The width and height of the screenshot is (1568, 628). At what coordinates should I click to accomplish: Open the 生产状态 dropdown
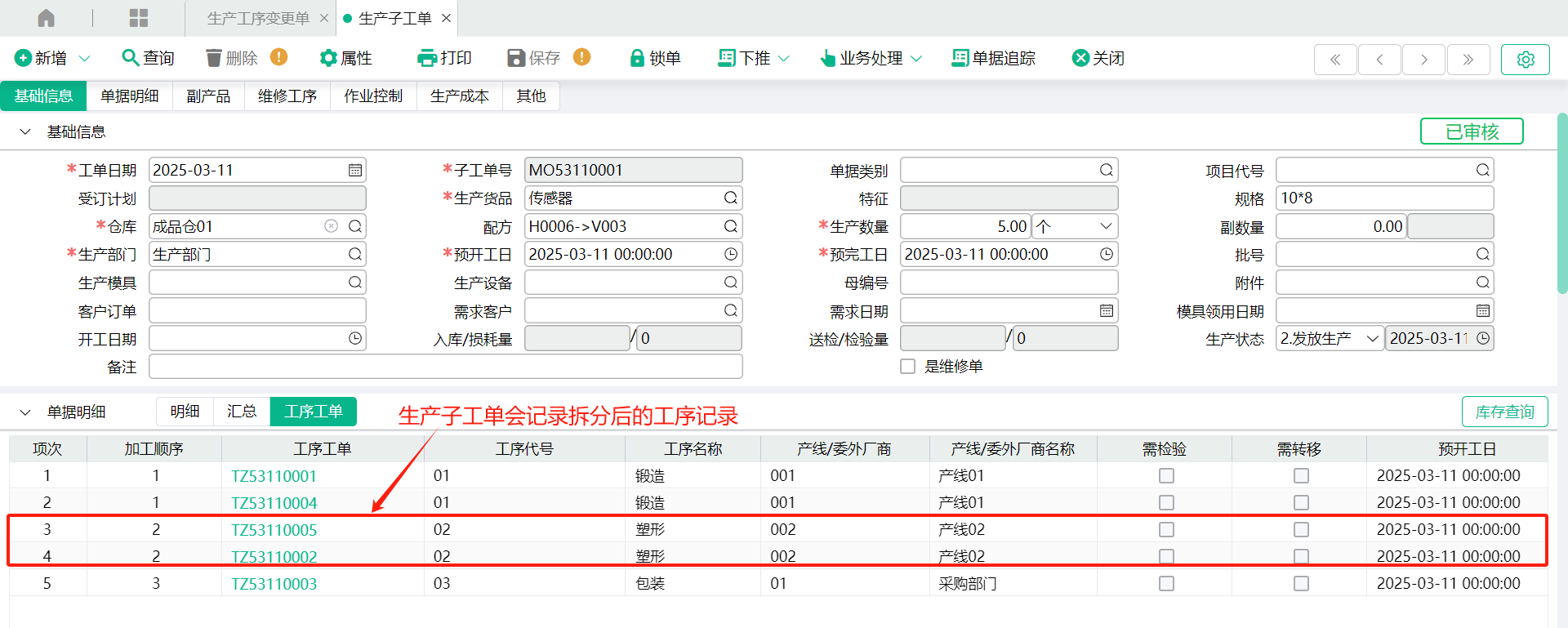tap(1372, 339)
